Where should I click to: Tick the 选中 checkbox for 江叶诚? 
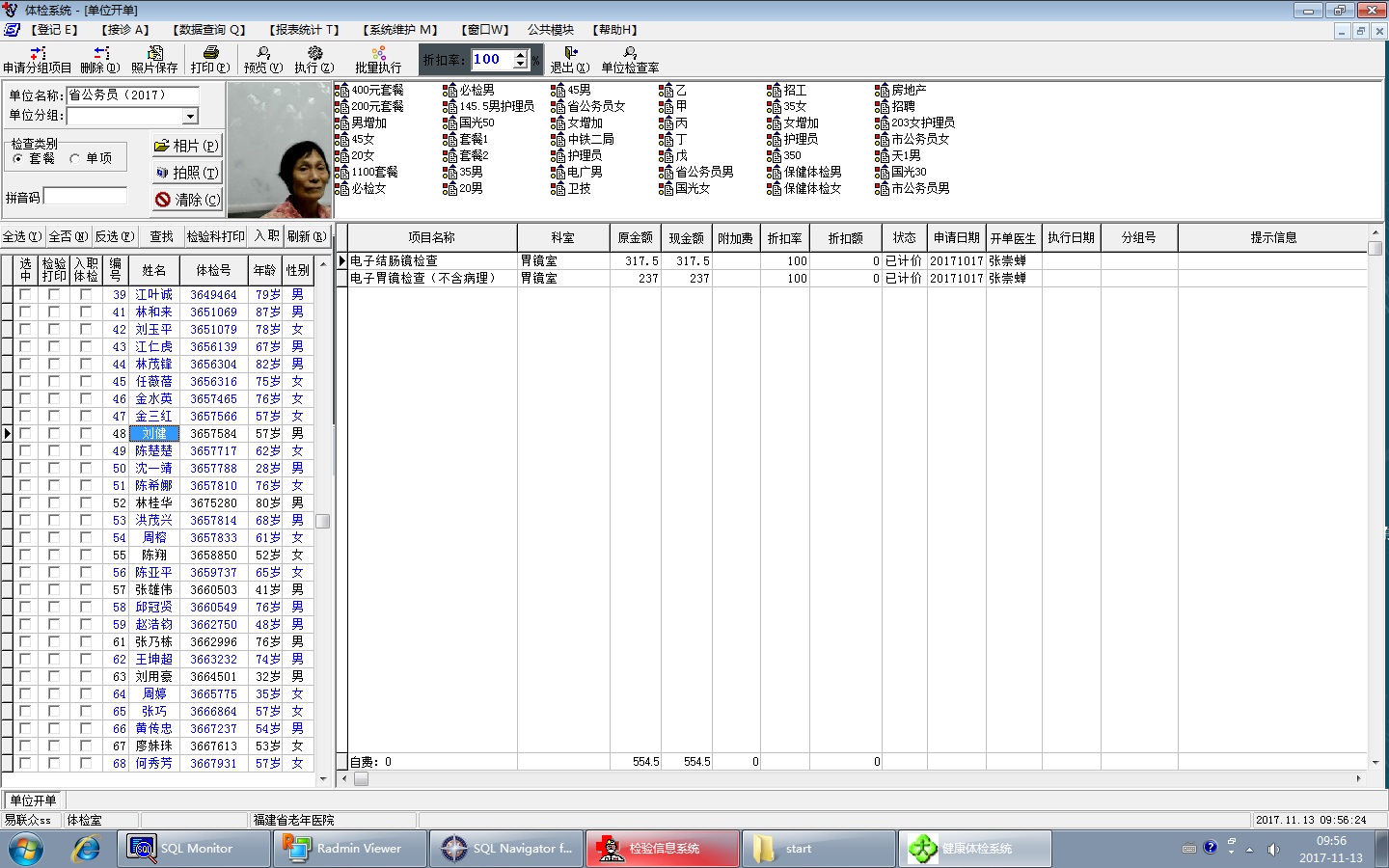[x=25, y=295]
